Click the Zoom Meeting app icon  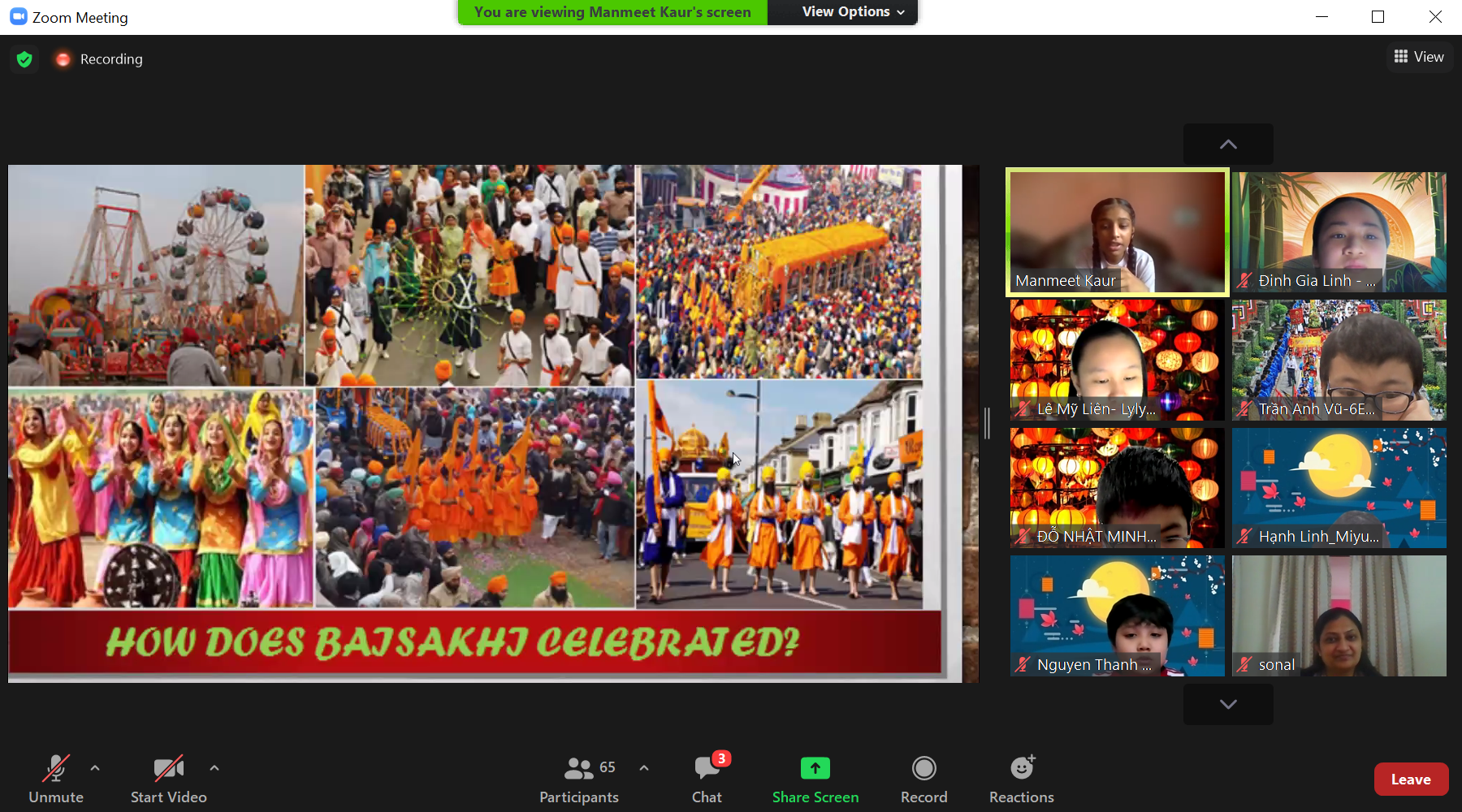click(x=18, y=17)
